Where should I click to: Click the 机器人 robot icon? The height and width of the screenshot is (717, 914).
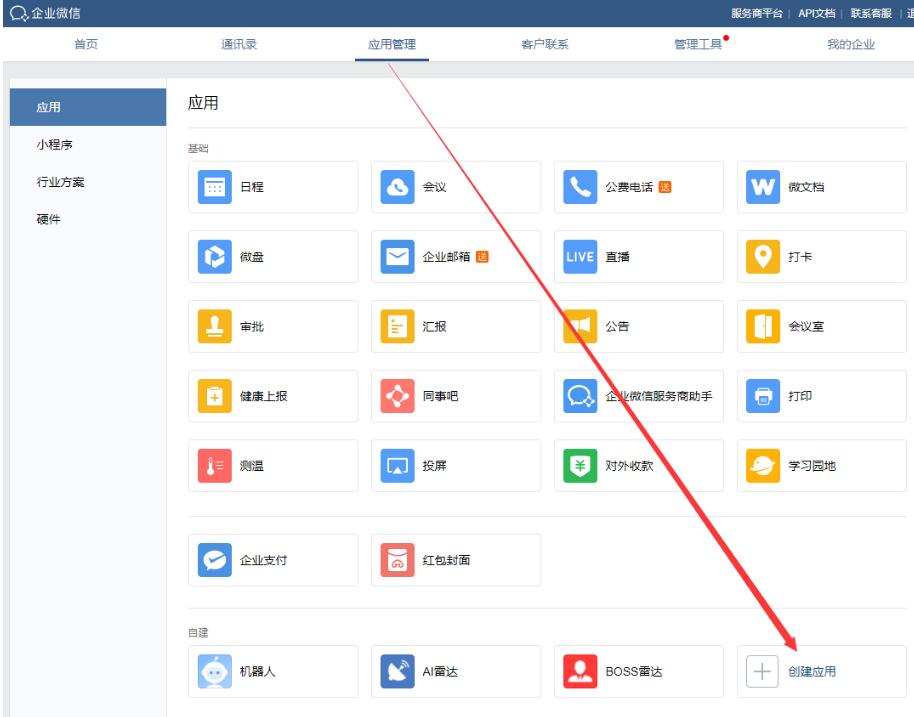[215, 672]
